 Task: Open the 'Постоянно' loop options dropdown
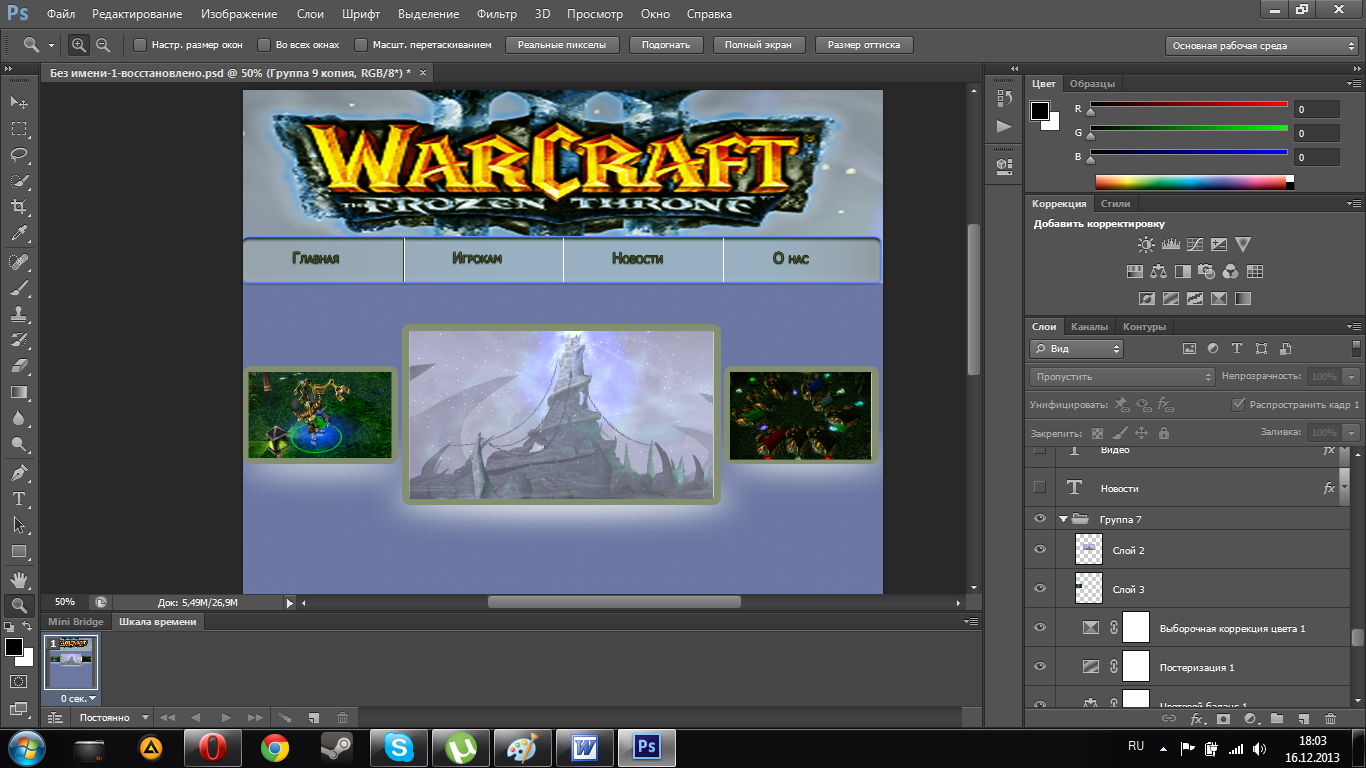click(x=113, y=717)
